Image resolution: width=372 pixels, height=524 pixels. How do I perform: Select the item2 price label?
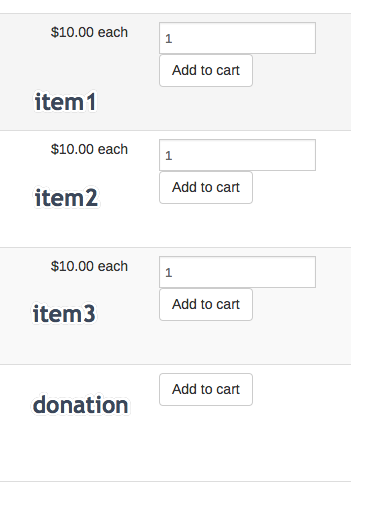coord(89,149)
